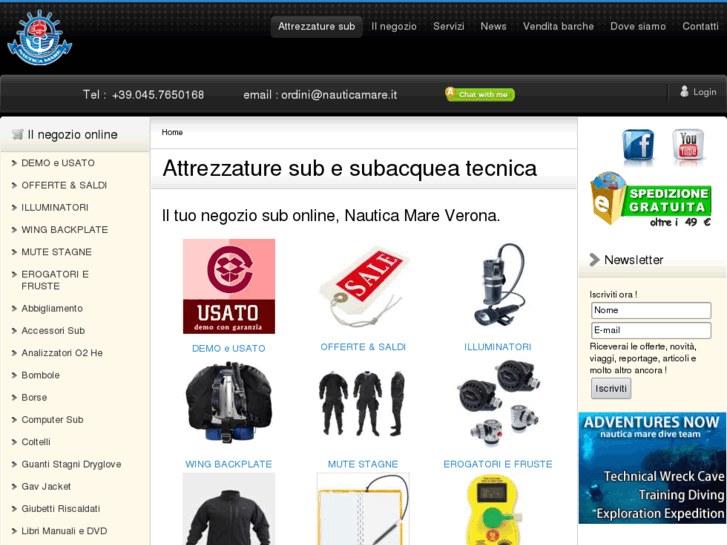Click the shopping cart icon beside Il negozio online

18,135
